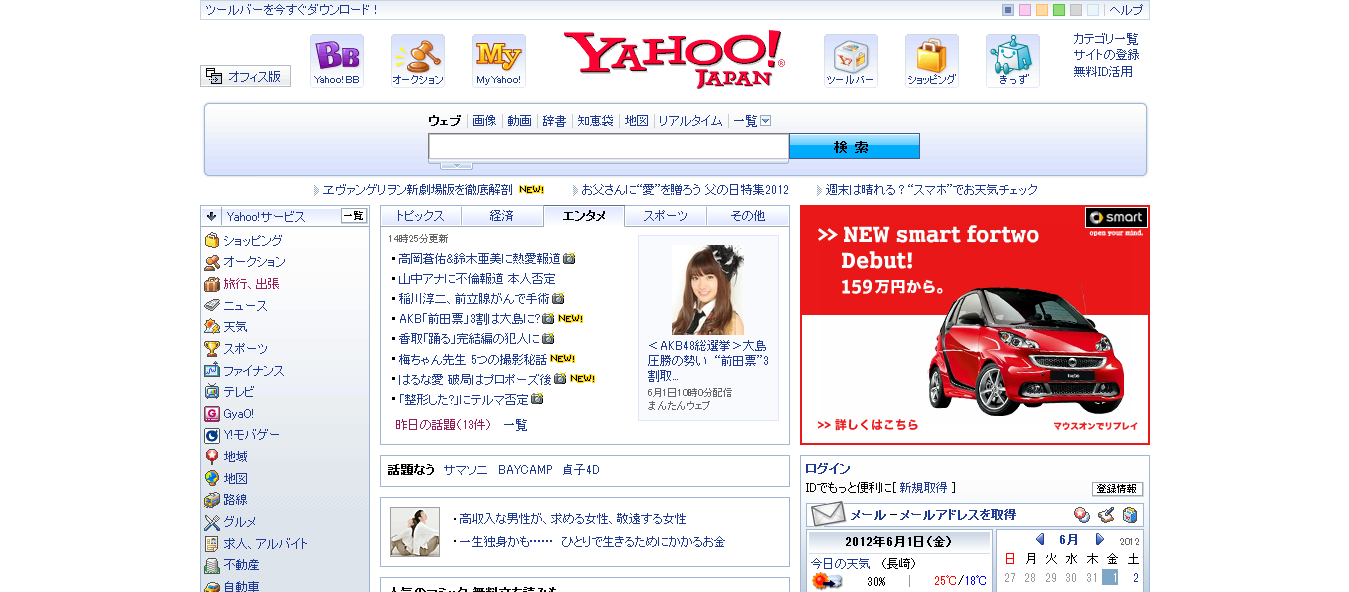Select the dark blue theme color swatch

click(x=1008, y=10)
